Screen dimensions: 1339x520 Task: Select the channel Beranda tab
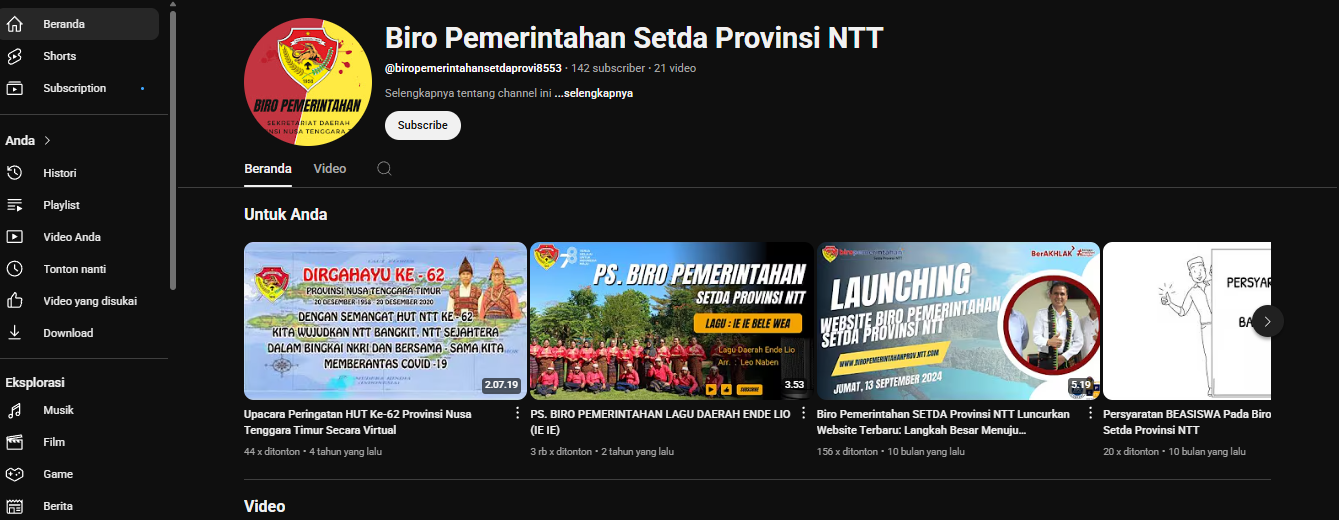click(x=268, y=169)
